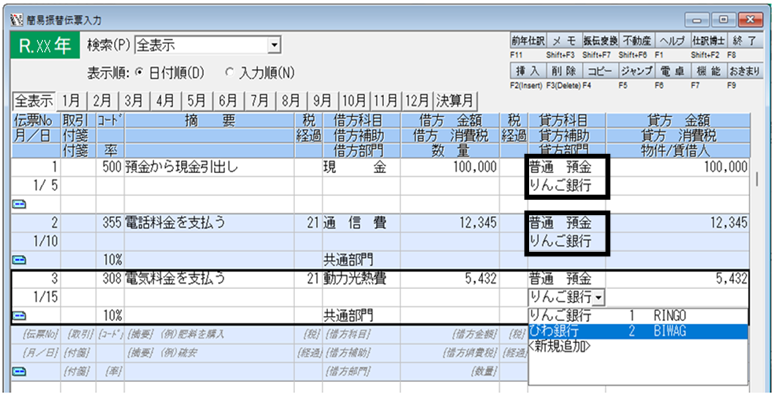The width and height of the screenshot is (773, 393).
Task: Click the ジャンプ button
Action: coord(636,71)
